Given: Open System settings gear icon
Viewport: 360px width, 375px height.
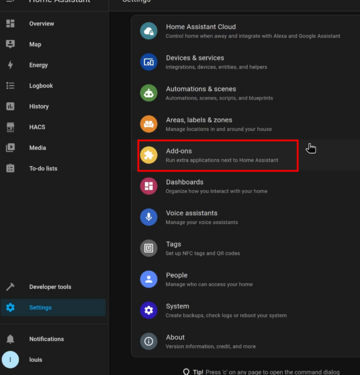Looking at the screenshot, I should [x=149, y=310].
